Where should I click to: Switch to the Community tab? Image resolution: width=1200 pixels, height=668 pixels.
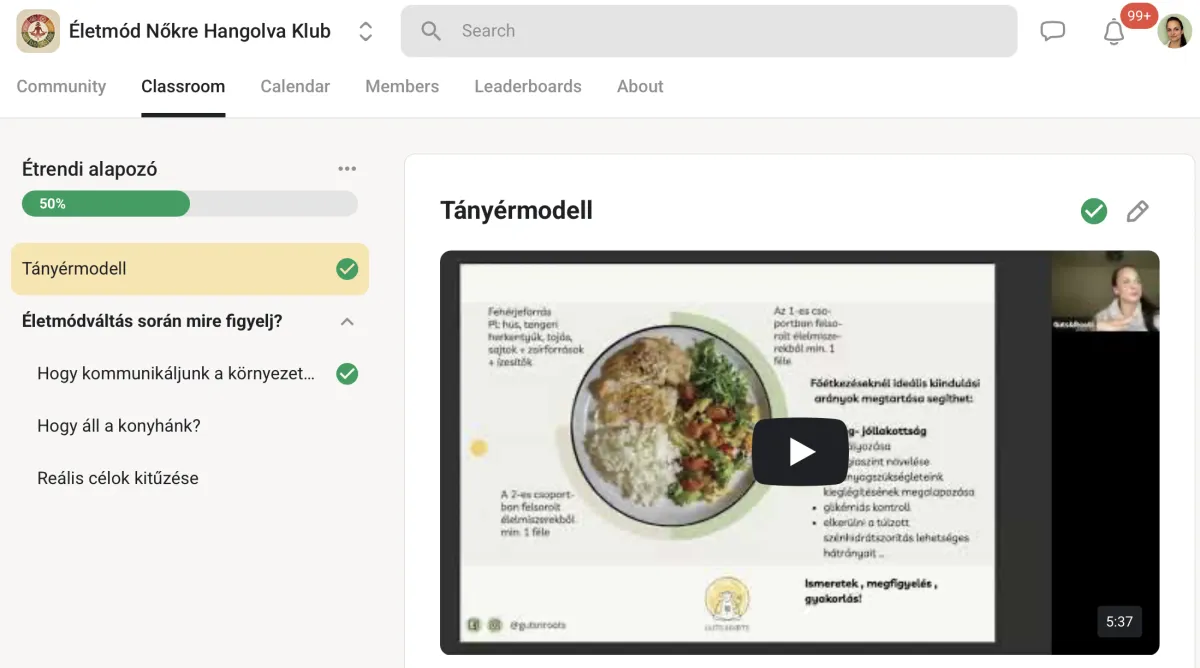61,86
